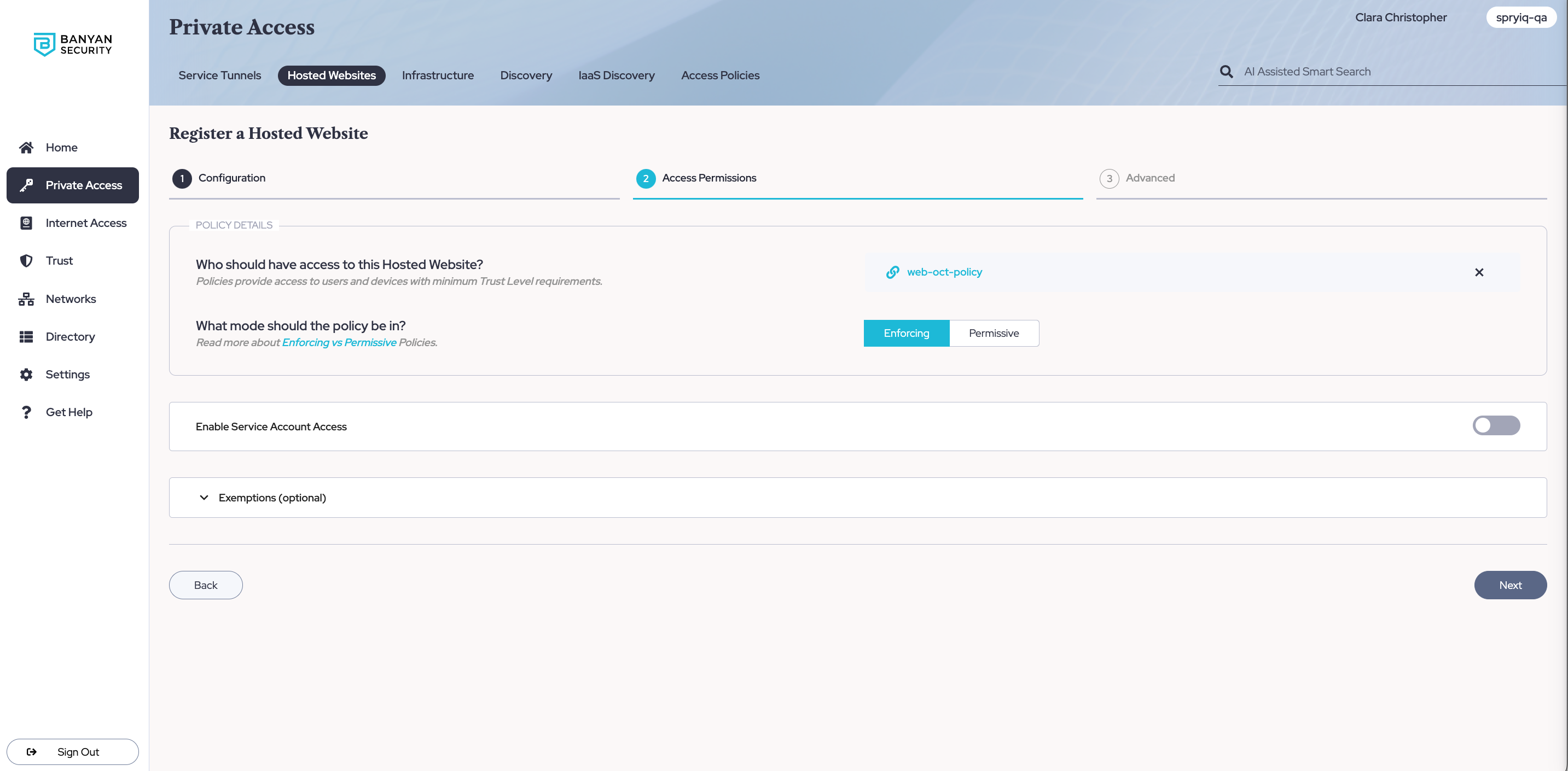Click the Internet Access globe icon
The width and height of the screenshot is (1568, 771).
[26, 223]
